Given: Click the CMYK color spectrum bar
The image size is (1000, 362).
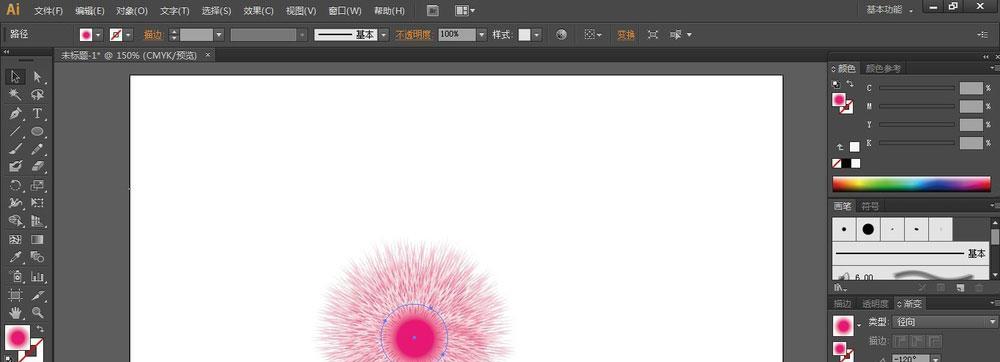Looking at the screenshot, I should point(911,184).
